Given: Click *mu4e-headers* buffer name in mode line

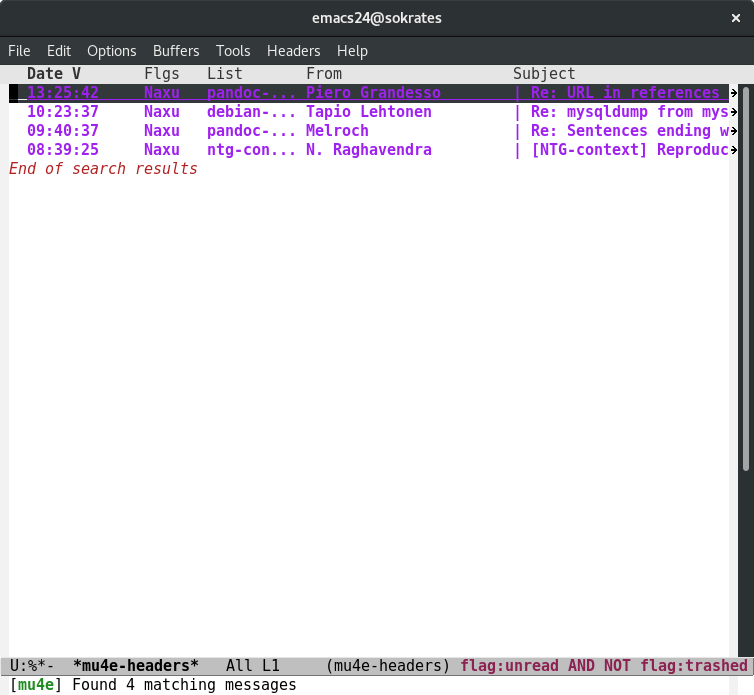Looking at the screenshot, I should click(x=136, y=666).
